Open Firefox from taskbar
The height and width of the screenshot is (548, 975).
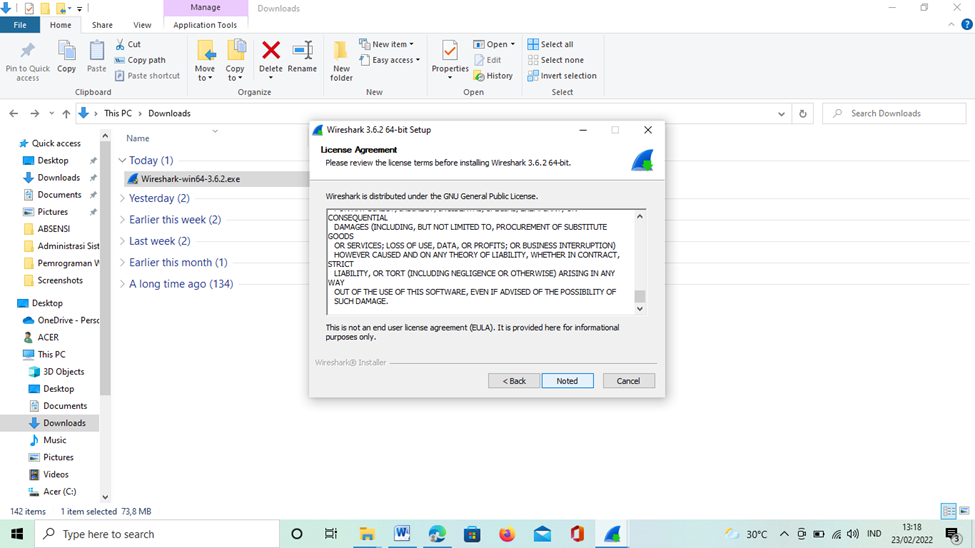(507, 534)
